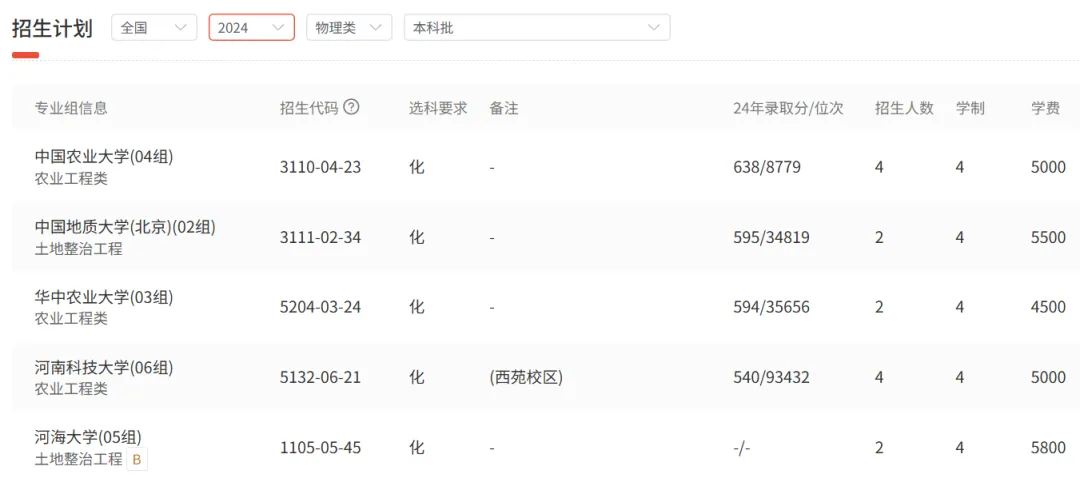Click 土地整治工程 under 河海大学(05组)
This screenshot has width=1080, height=490.
pos(79,459)
